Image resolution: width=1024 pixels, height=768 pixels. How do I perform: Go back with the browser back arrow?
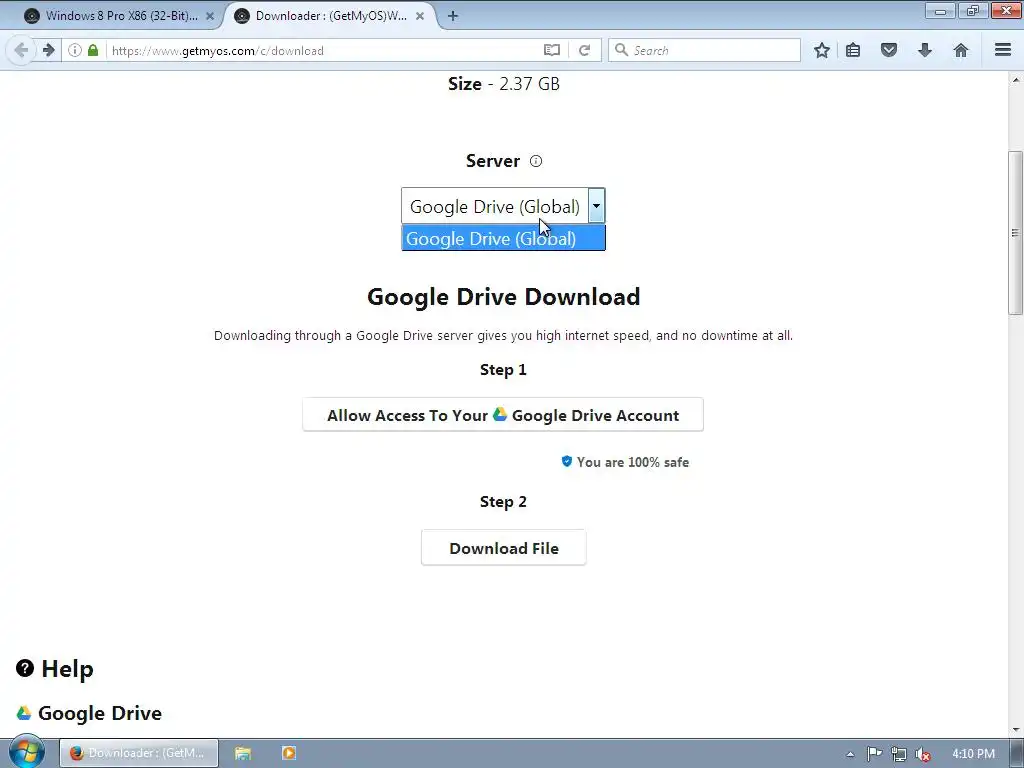coord(21,50)
